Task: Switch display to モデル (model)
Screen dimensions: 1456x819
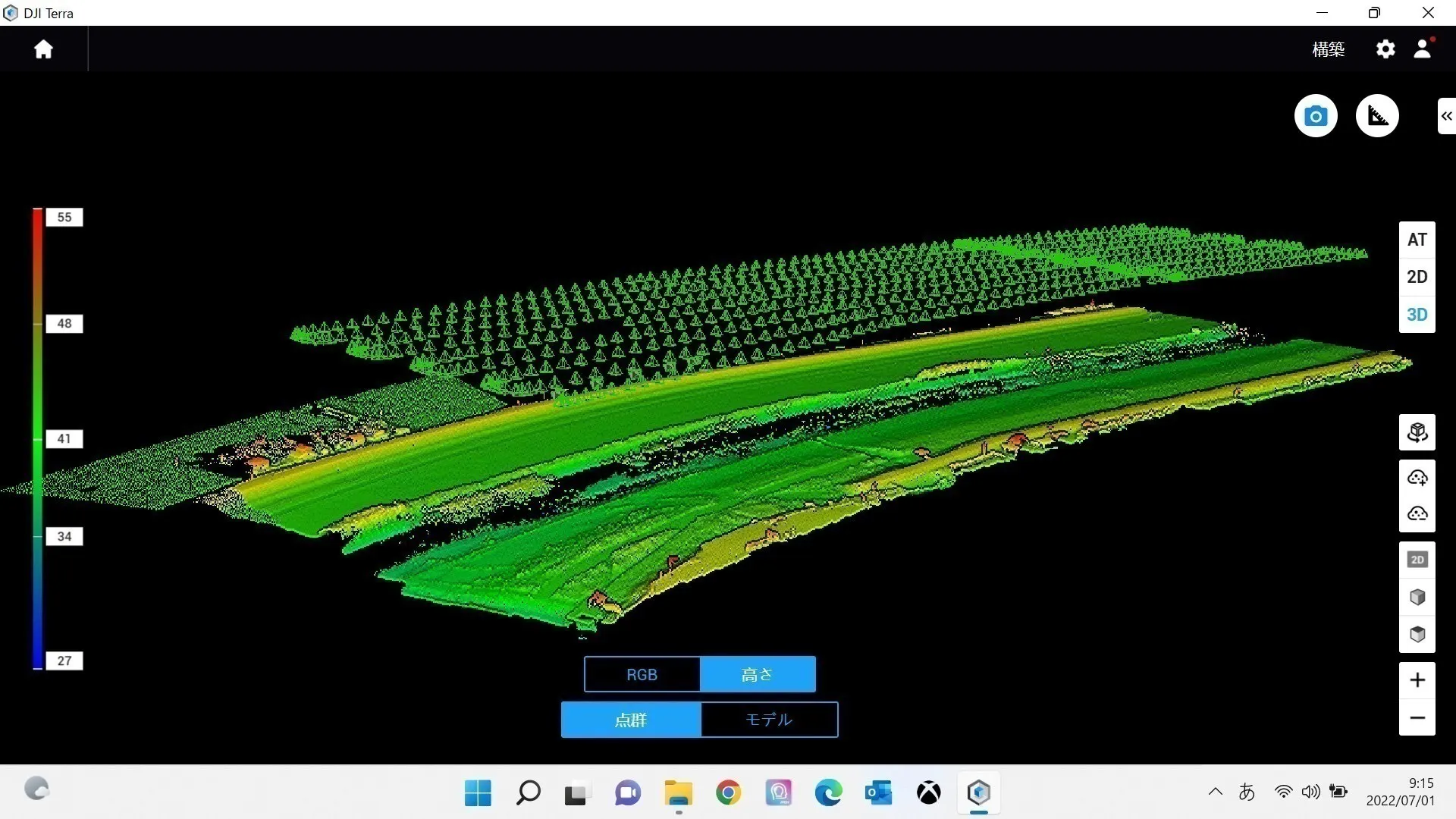Action: tap(769, 720)
